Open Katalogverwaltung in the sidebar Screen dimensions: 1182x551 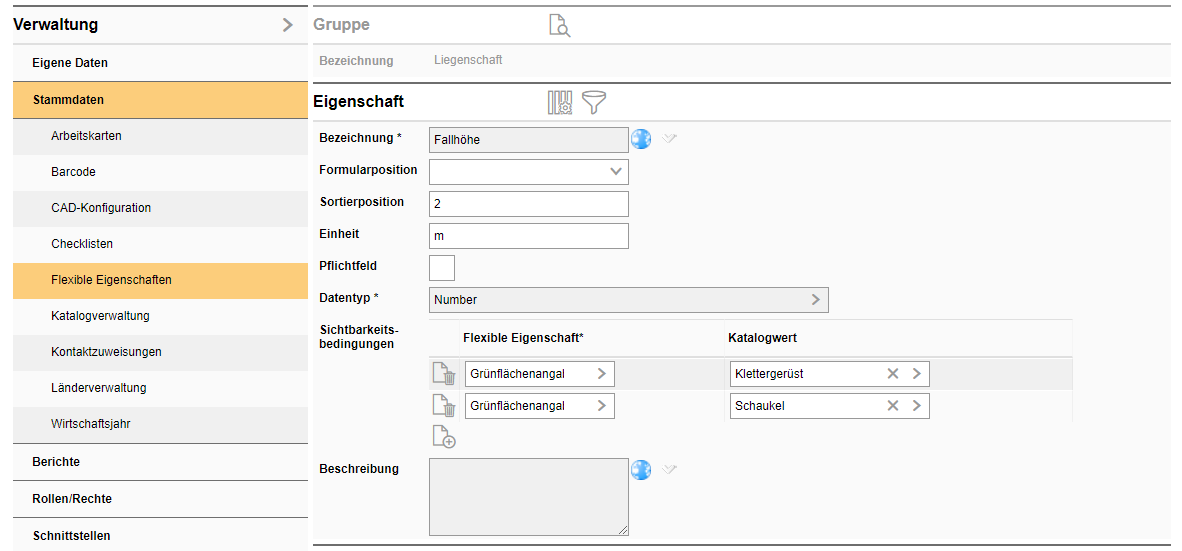click(x=100, y=316)
